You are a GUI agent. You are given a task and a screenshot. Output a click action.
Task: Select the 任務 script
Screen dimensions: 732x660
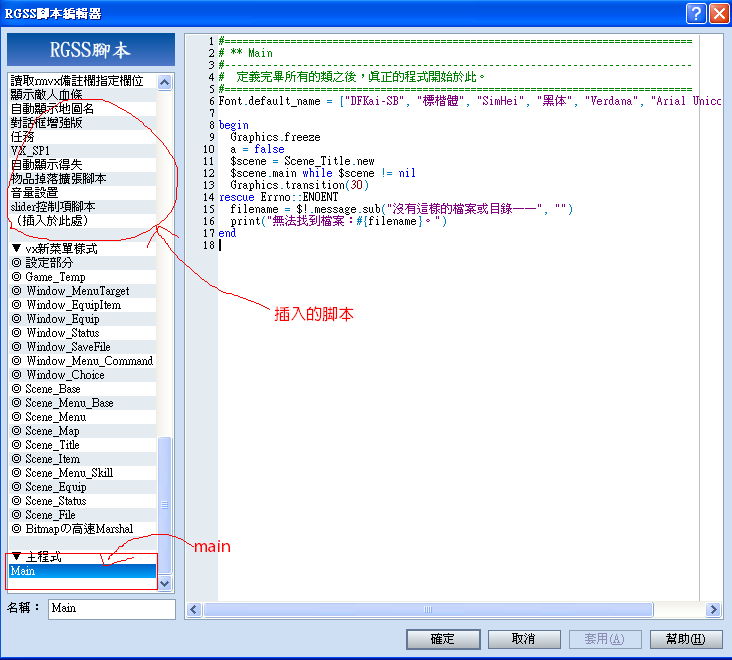pyautogui.click(x=83, y=137)
